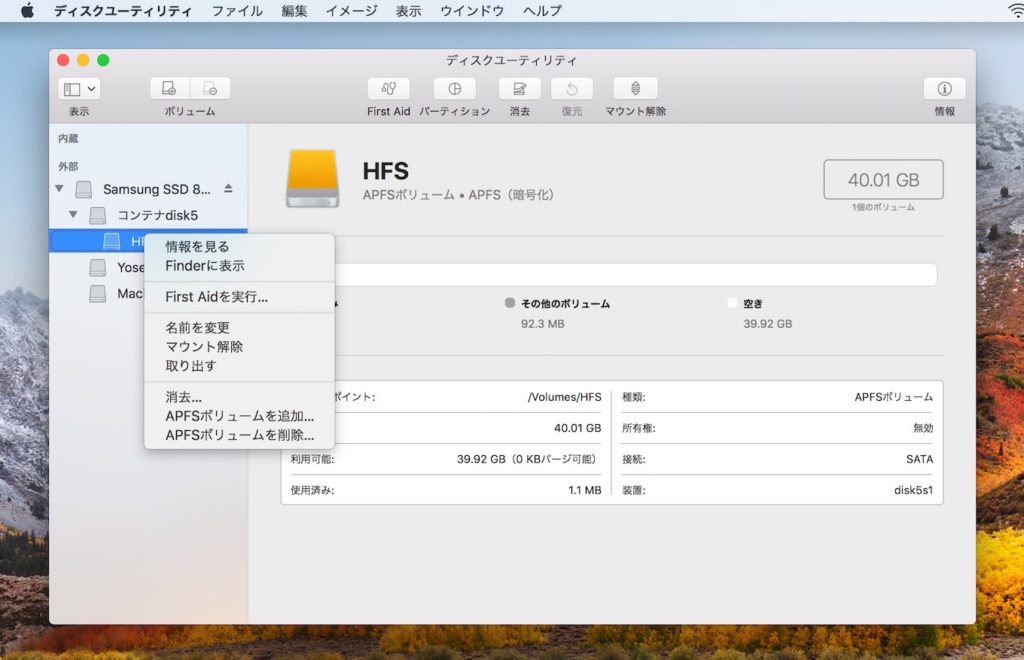Click the 40.01 GB capacity button

click(x=883, y=178)
